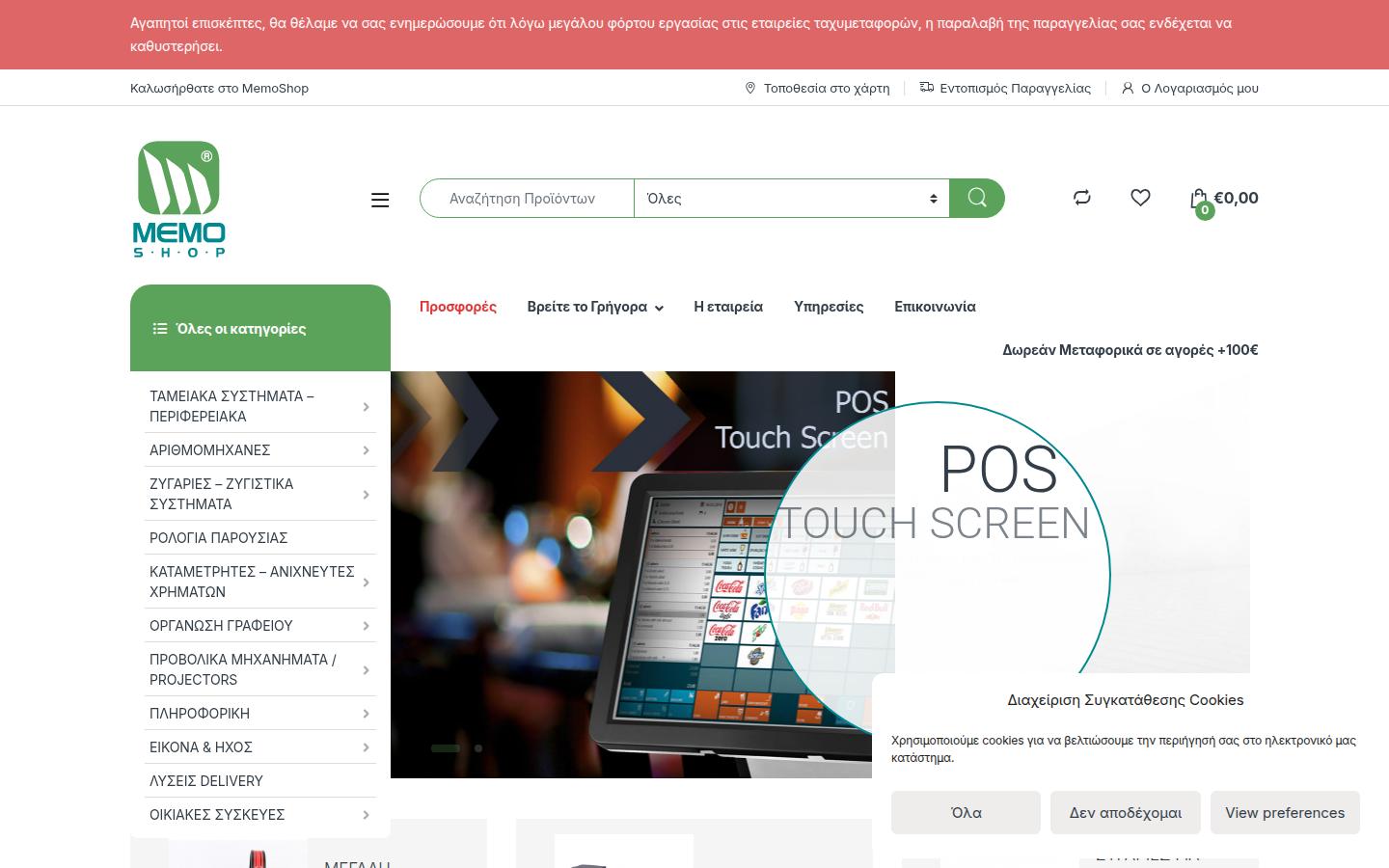
Task: Expand the Βρείτε το Γρήγορα menu
Action: 595,307
